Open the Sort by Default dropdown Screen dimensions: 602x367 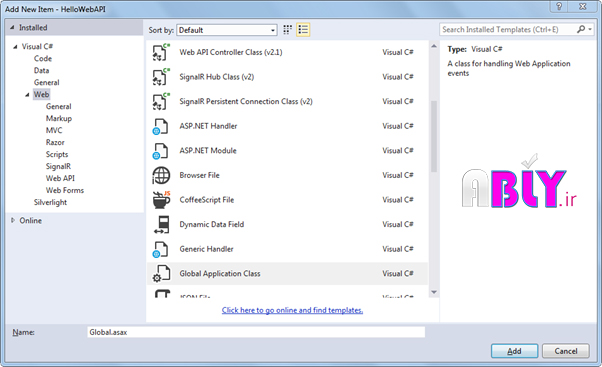click(x=227, y=30)
